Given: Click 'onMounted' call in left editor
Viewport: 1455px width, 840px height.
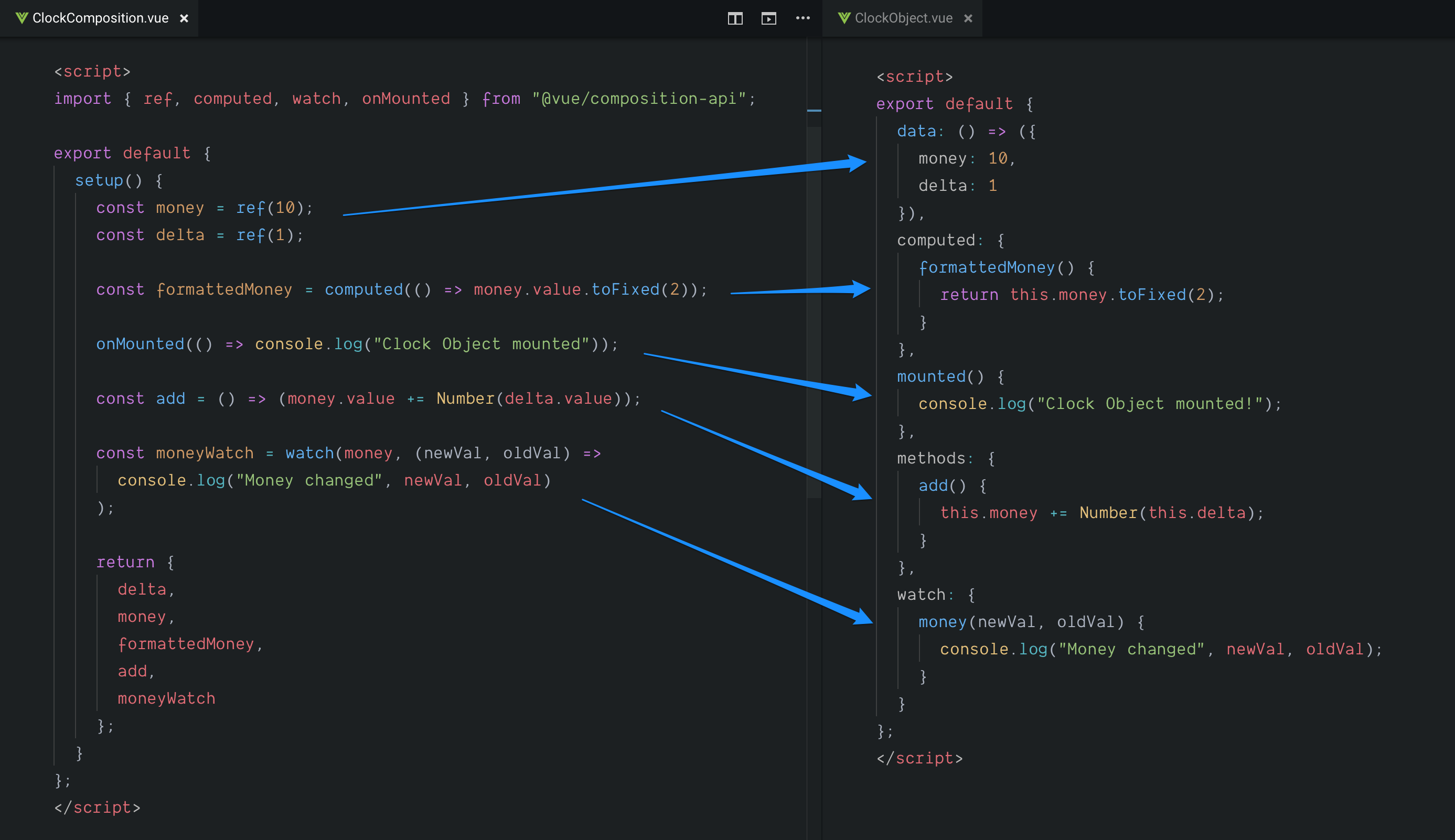Looking at the screenshot, I should tap(140, 344).
